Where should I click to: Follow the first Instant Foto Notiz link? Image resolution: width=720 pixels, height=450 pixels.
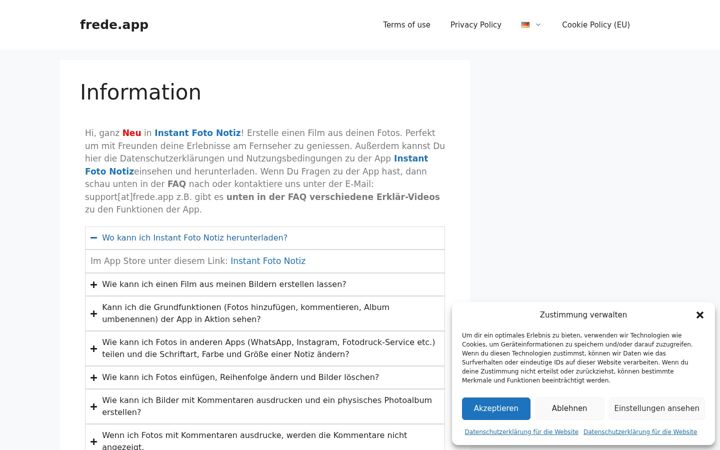[x=197, y=133]
